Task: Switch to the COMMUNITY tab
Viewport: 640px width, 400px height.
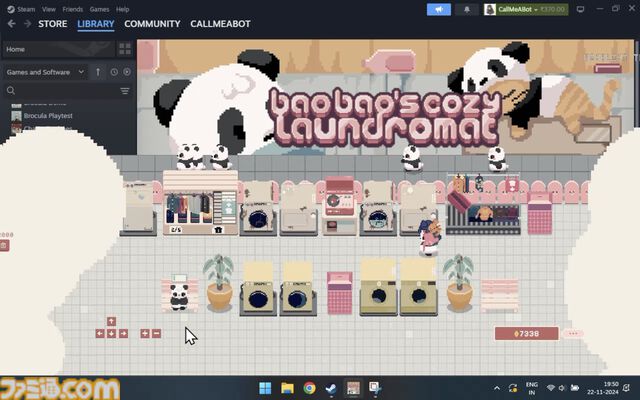Action: coord(152,24)
